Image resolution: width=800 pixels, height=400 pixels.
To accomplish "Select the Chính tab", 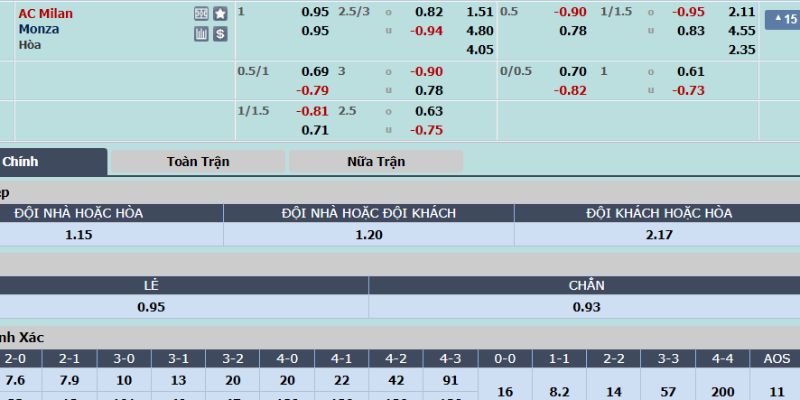I will (x=30, y=161).
